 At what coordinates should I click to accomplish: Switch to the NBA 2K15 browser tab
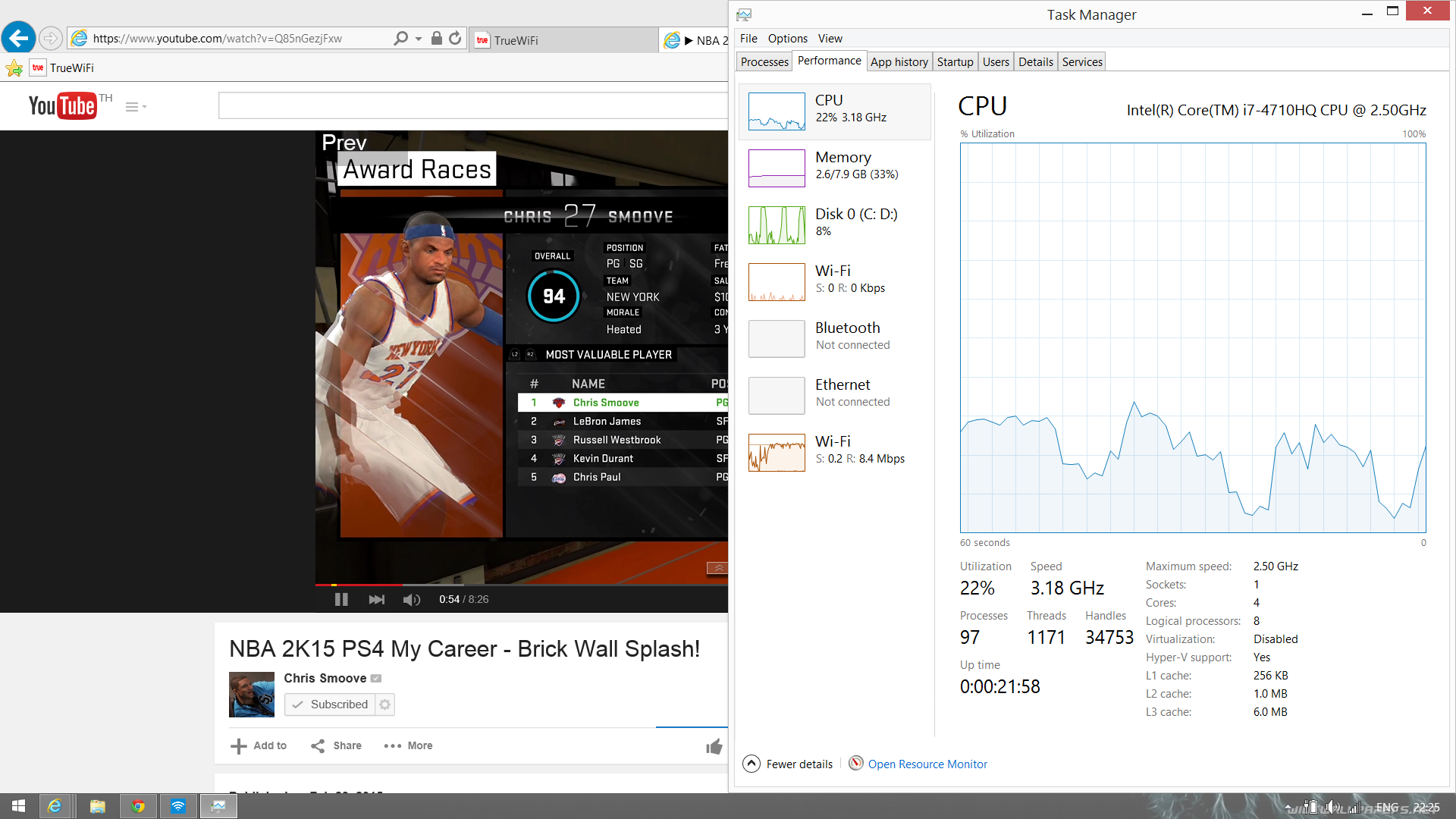[695, 40]
